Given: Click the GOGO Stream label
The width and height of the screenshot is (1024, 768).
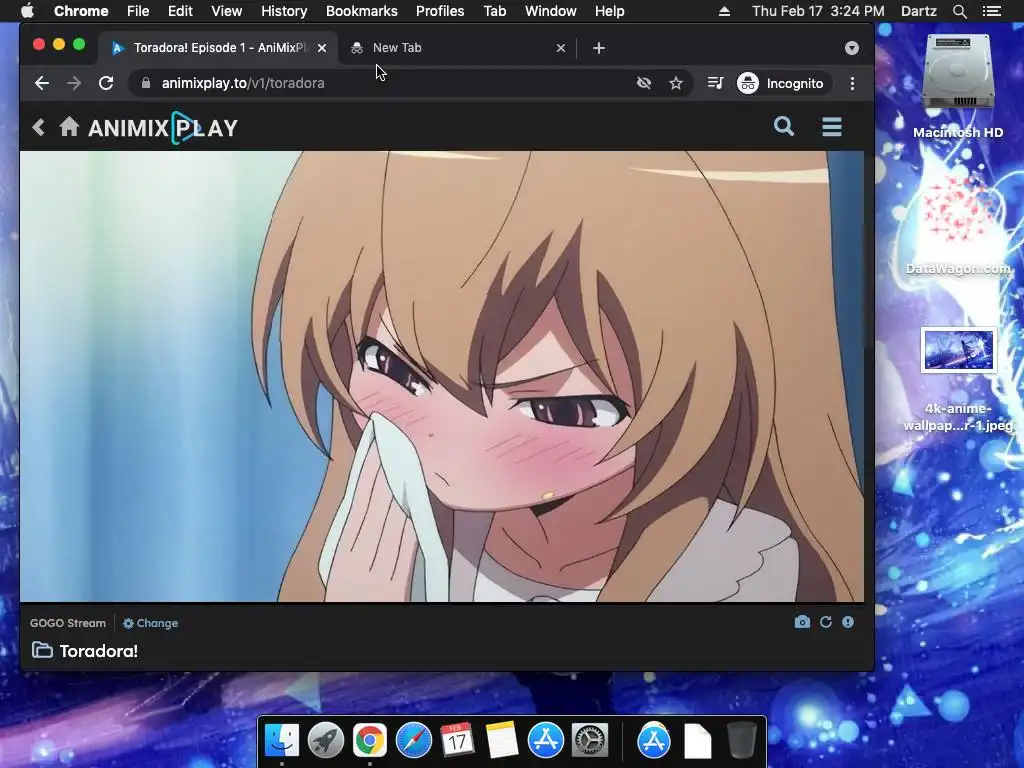Looking at the screenshot, I should click(x=67, y=623).
